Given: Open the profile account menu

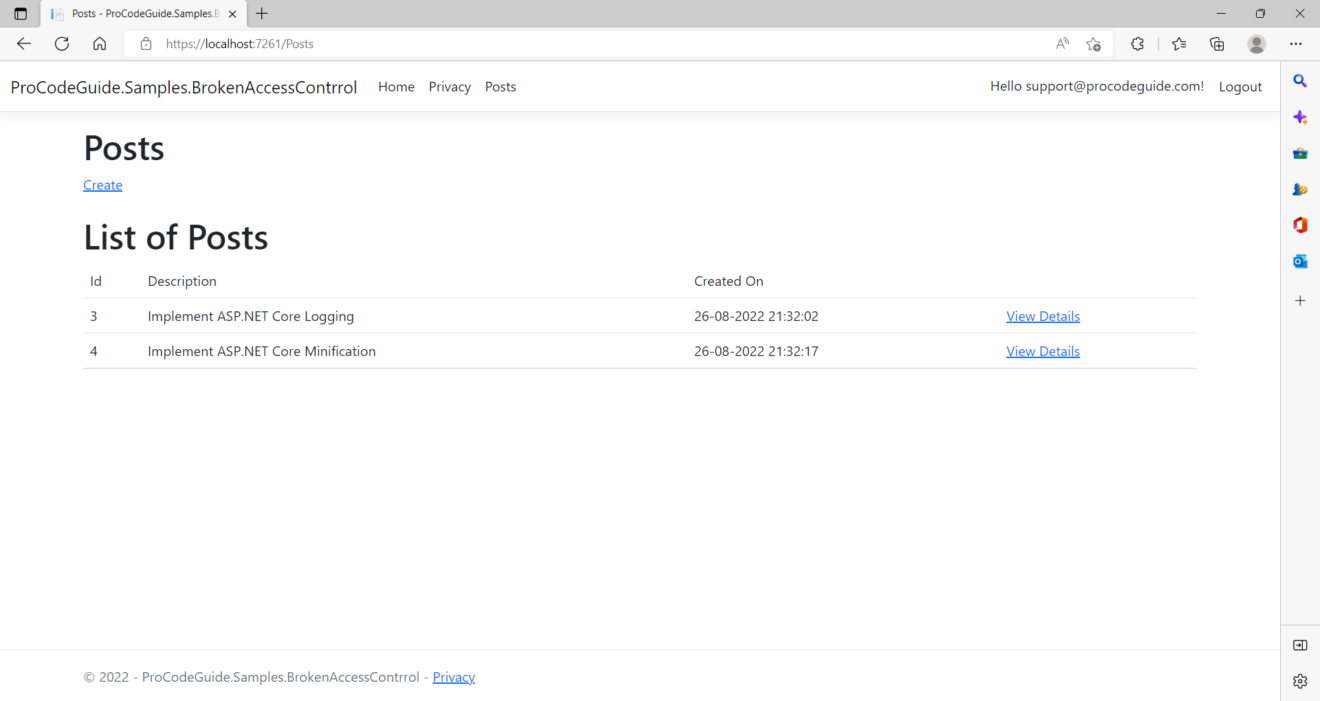Looking at the screenshot, I should [1256, 44].
